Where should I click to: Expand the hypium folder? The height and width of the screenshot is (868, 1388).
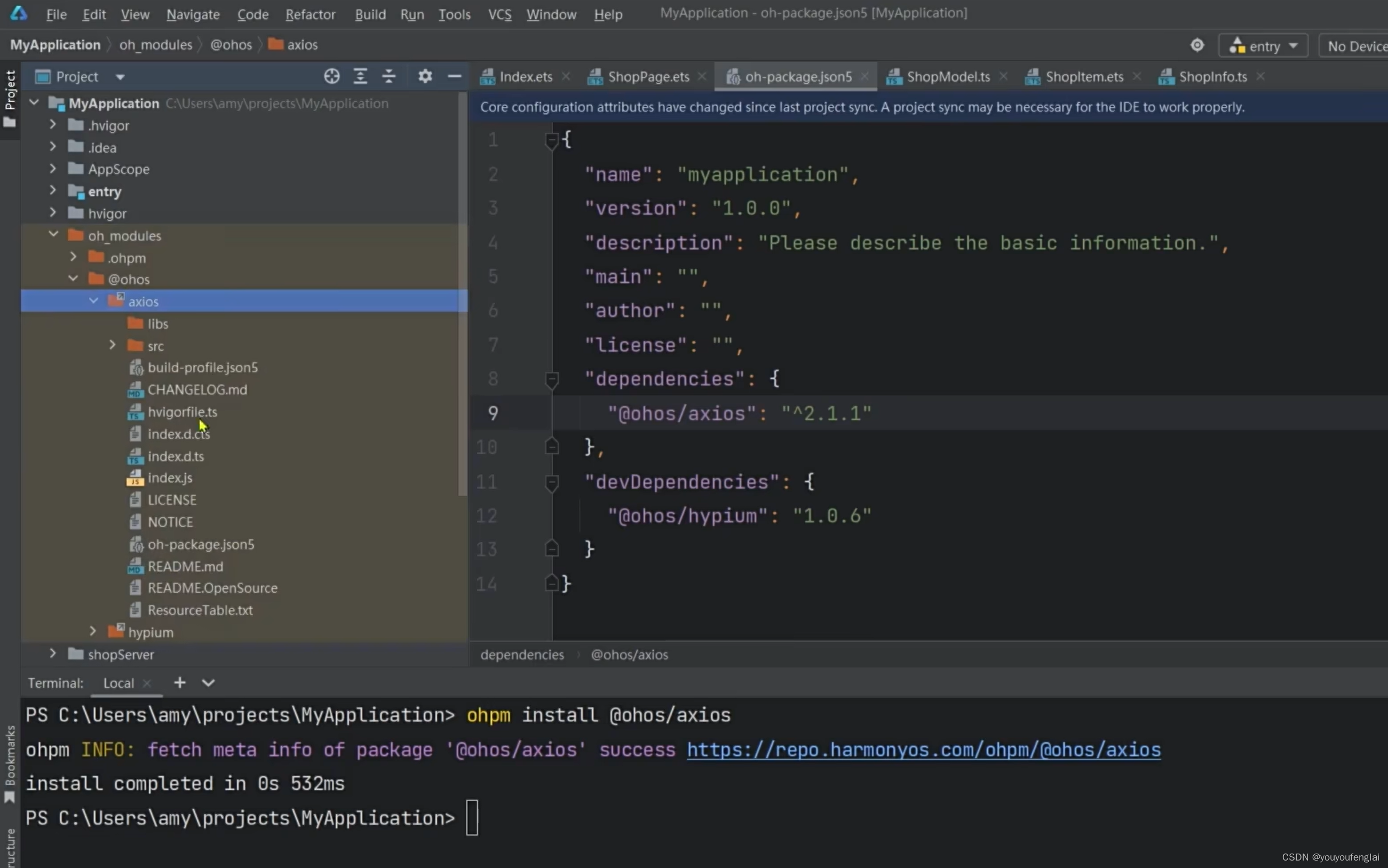click(92, 632)
